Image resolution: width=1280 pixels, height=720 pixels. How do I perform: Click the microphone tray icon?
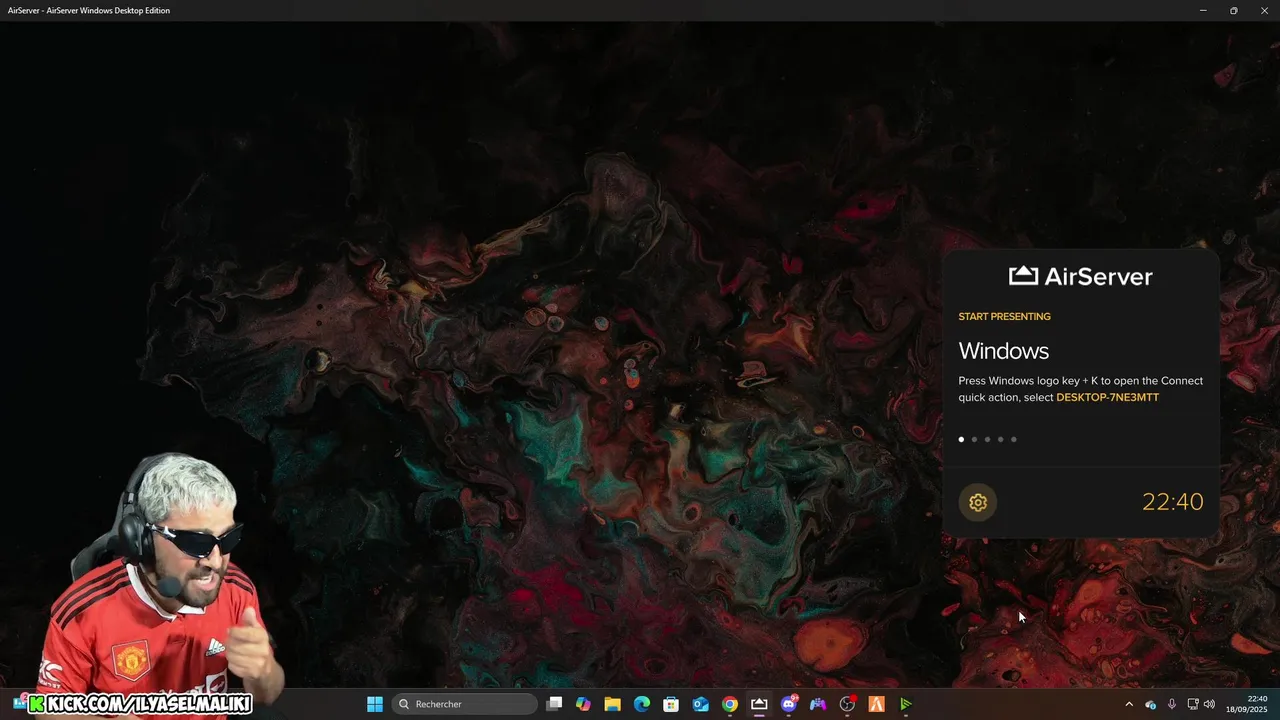click(1172, 704)
